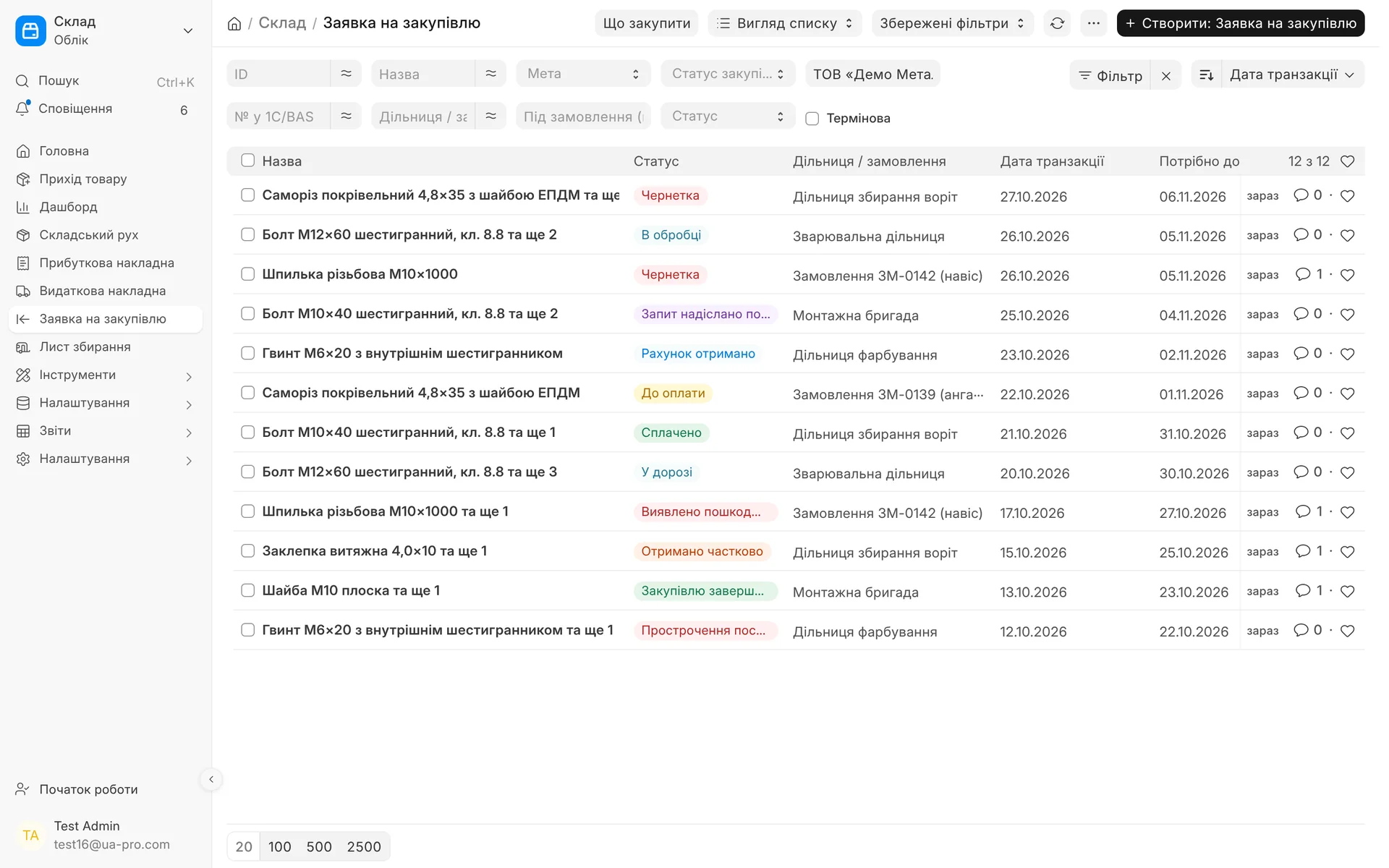Screen dimensions: 1389x868
Task: Click the approximate-match icon next to ID field
Action: [348, 75]
